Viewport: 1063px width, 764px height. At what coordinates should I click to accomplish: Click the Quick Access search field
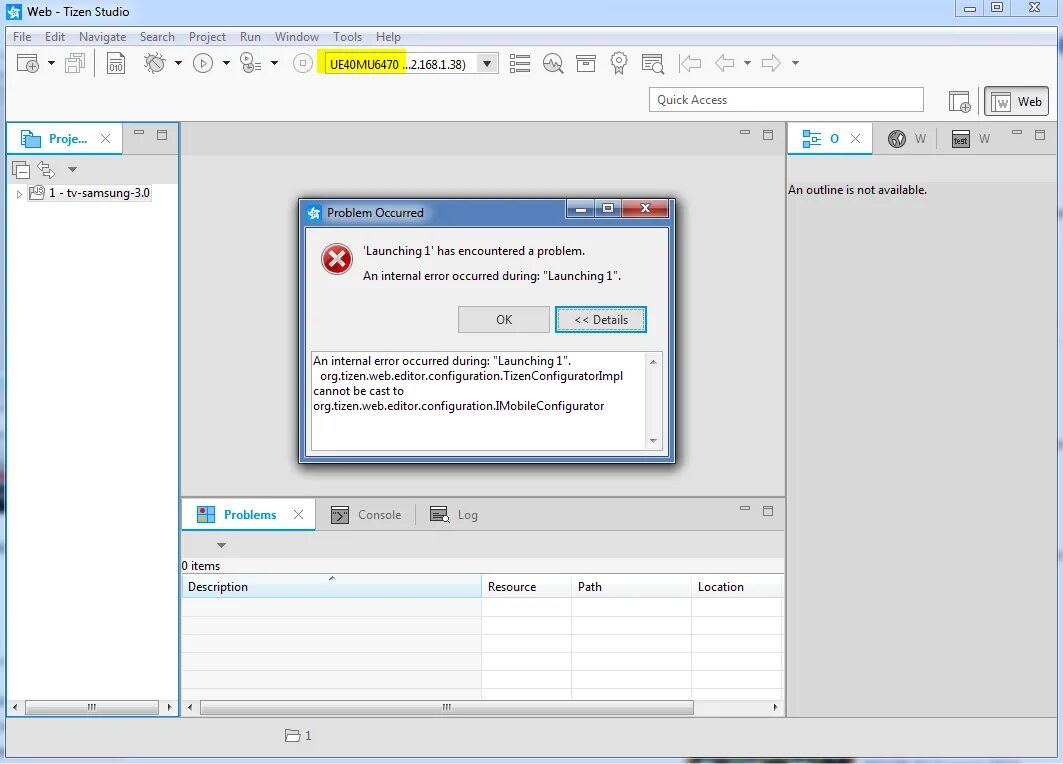[786, 100]
